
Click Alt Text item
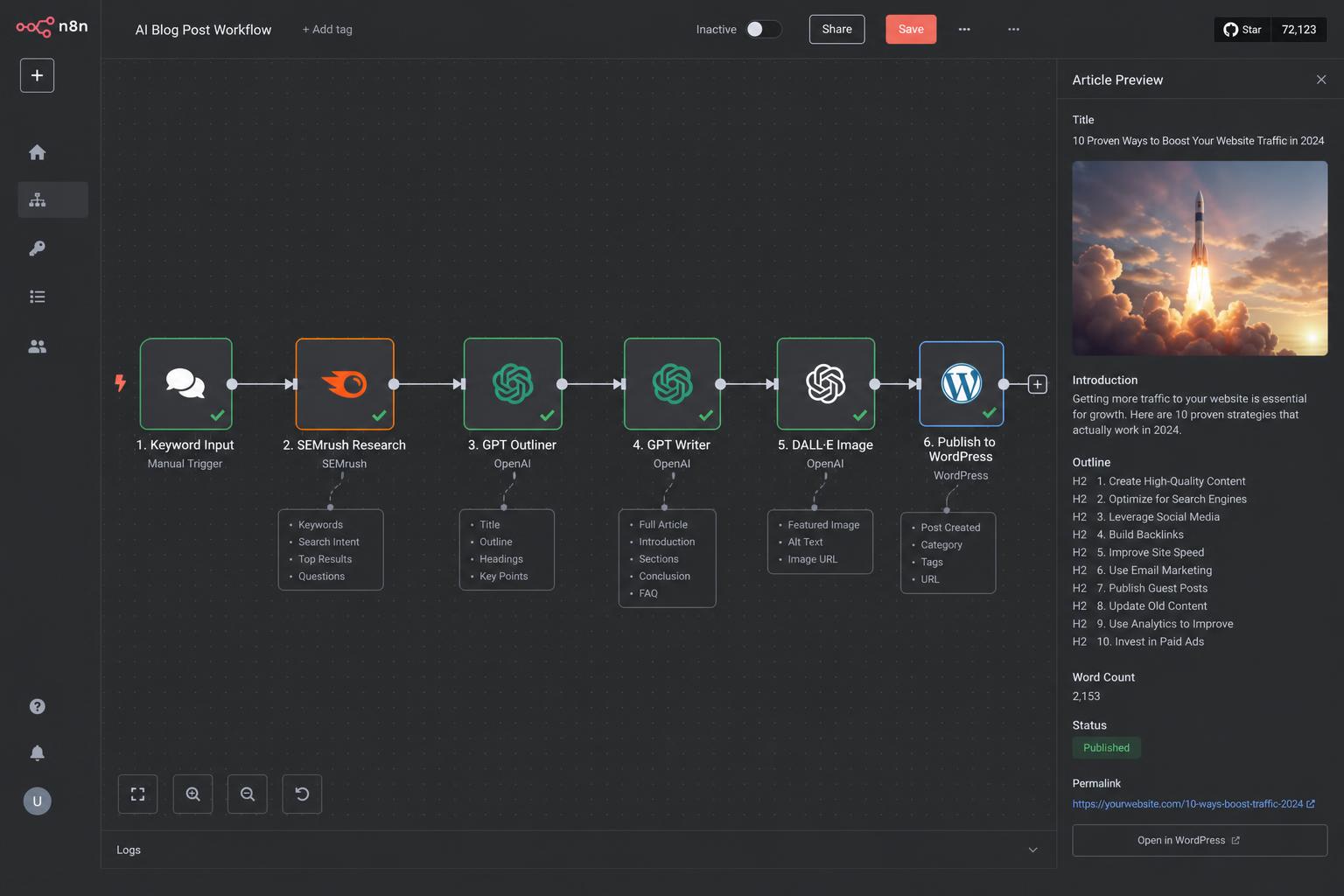(x=805, y=542)
